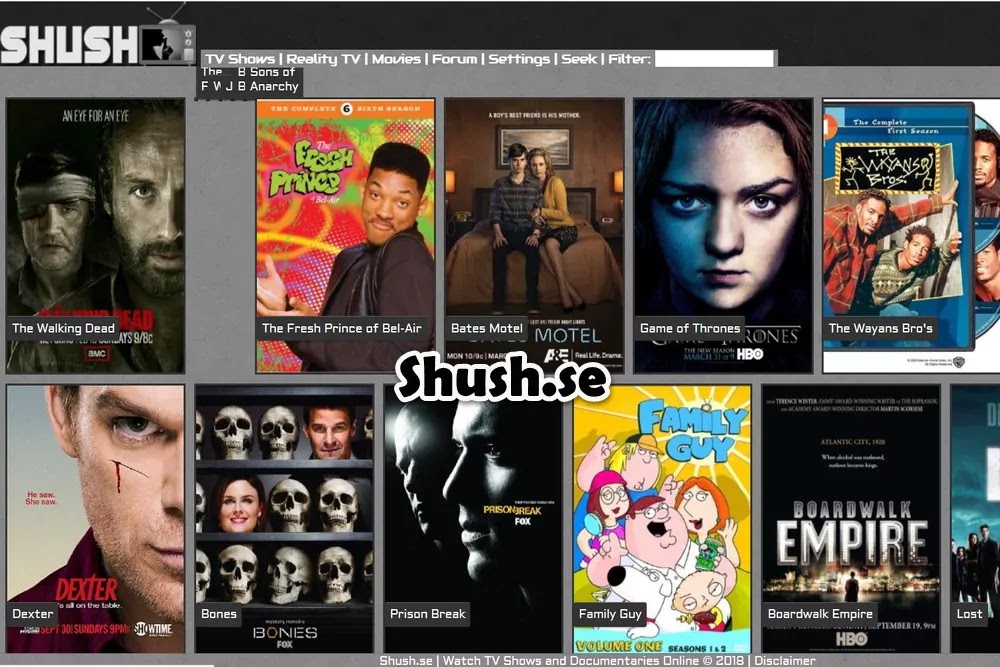1000x667 pixels.
Task: Open The Walking Dead poster
Action: [x=96, y=235]
